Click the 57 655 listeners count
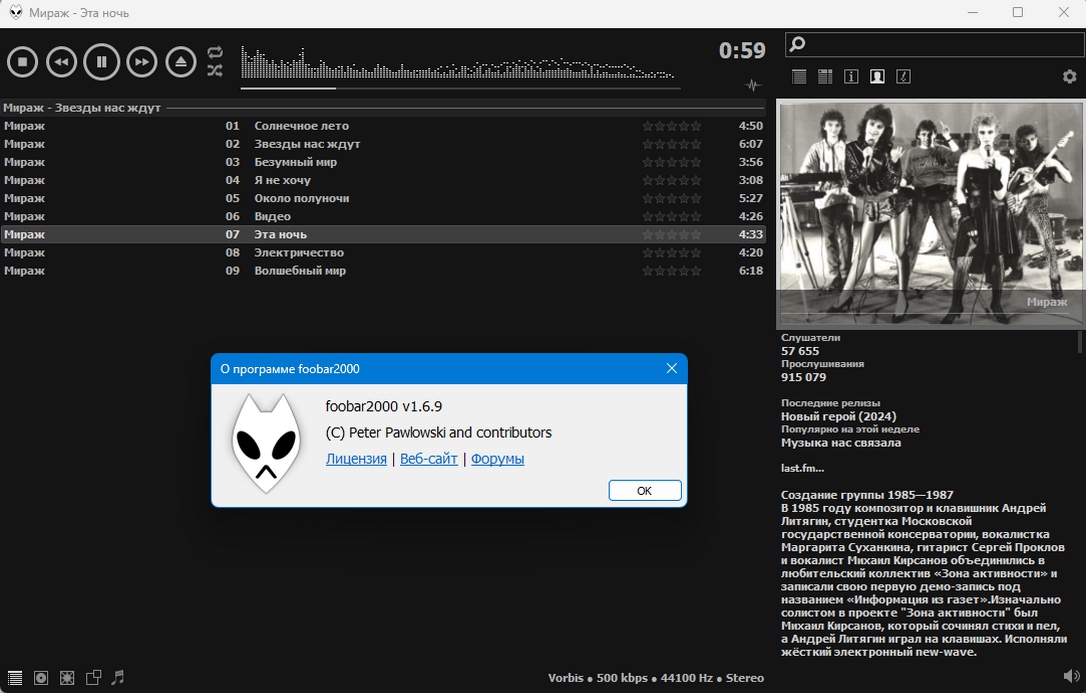1086x693 pixels. tap(800, 351)
